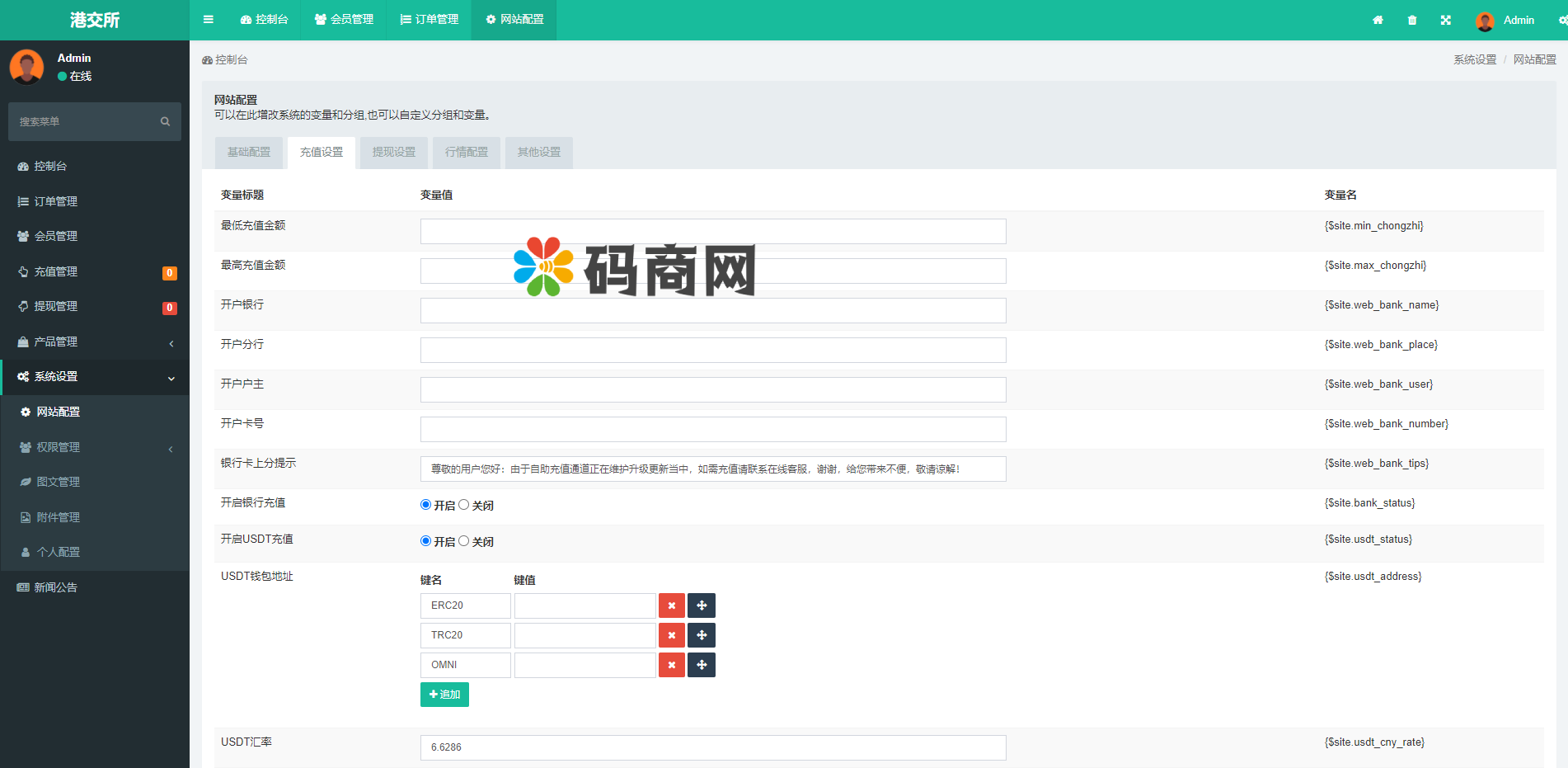Image resolution: width=1568 pixels, height=768 pixels.
Task: Click the ERC20 key value input
Action: (x=585, y=605)
